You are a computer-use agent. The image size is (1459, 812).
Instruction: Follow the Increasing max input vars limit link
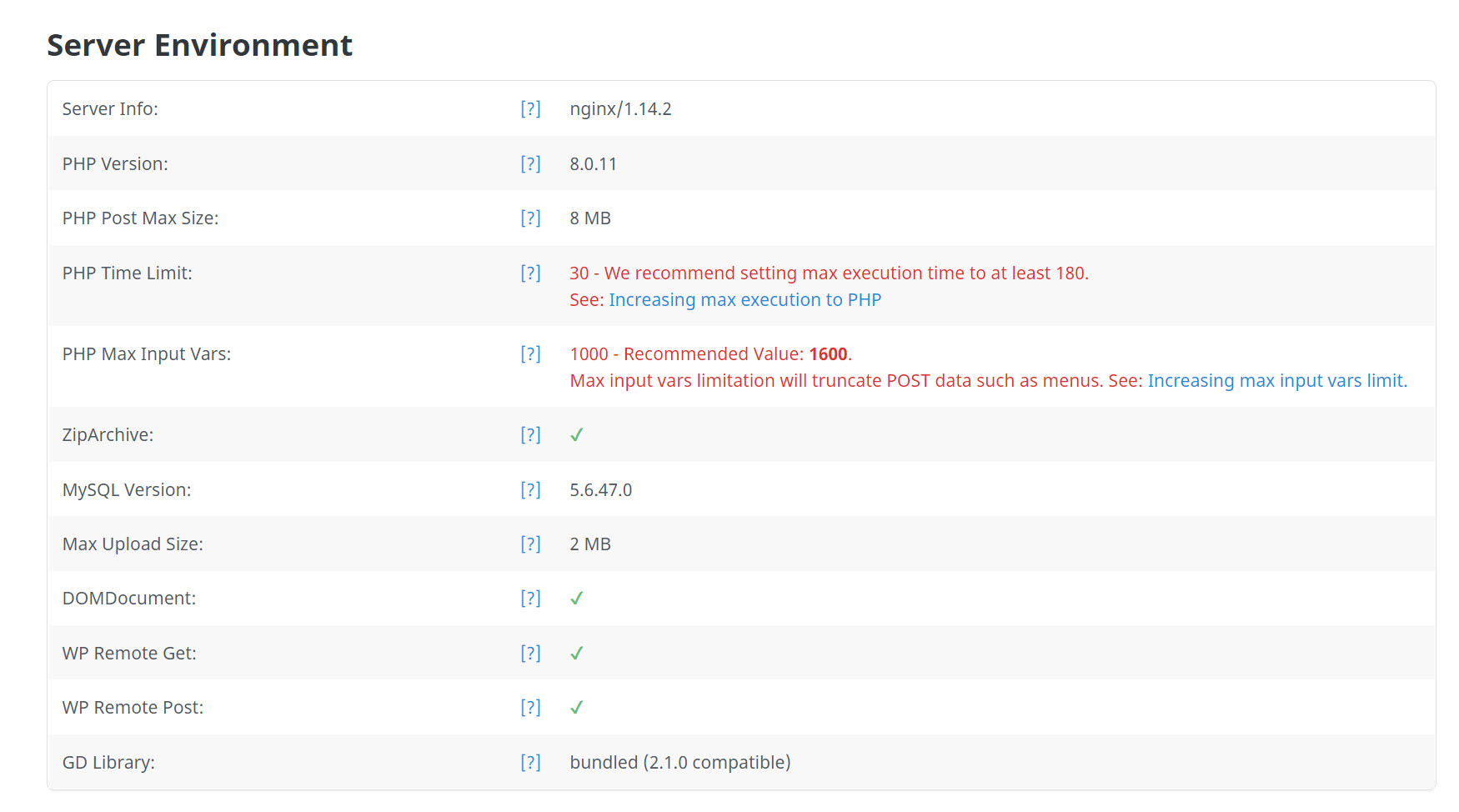pos(1277,381)
